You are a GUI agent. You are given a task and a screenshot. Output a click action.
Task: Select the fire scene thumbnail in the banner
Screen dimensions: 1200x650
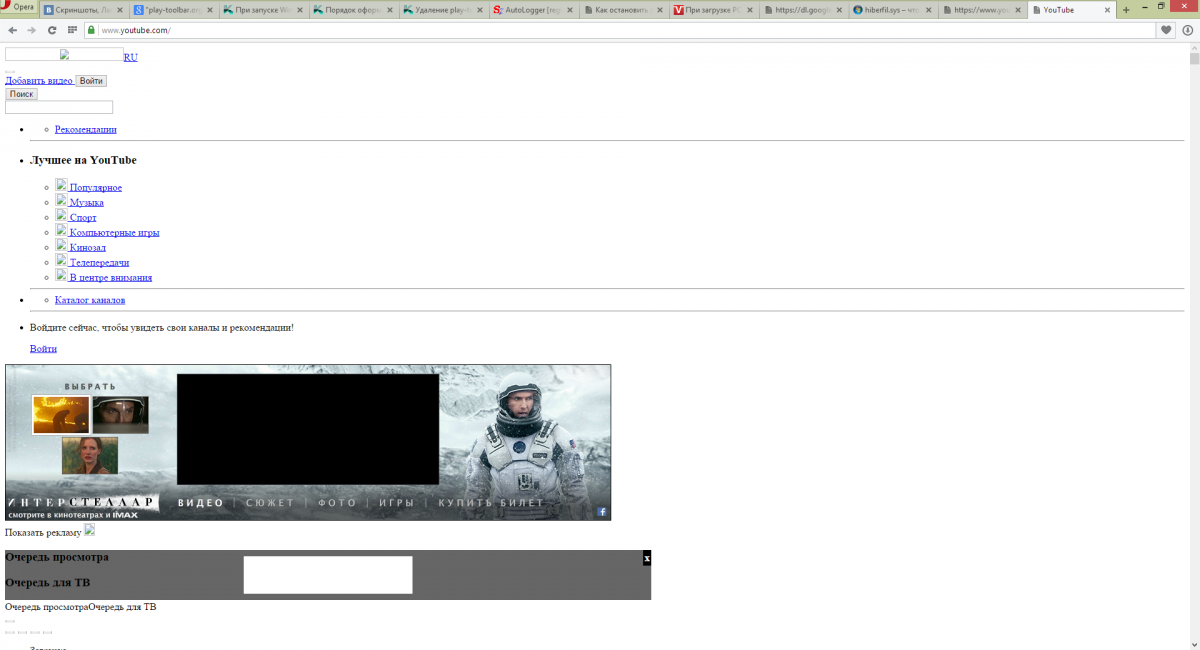61,415
